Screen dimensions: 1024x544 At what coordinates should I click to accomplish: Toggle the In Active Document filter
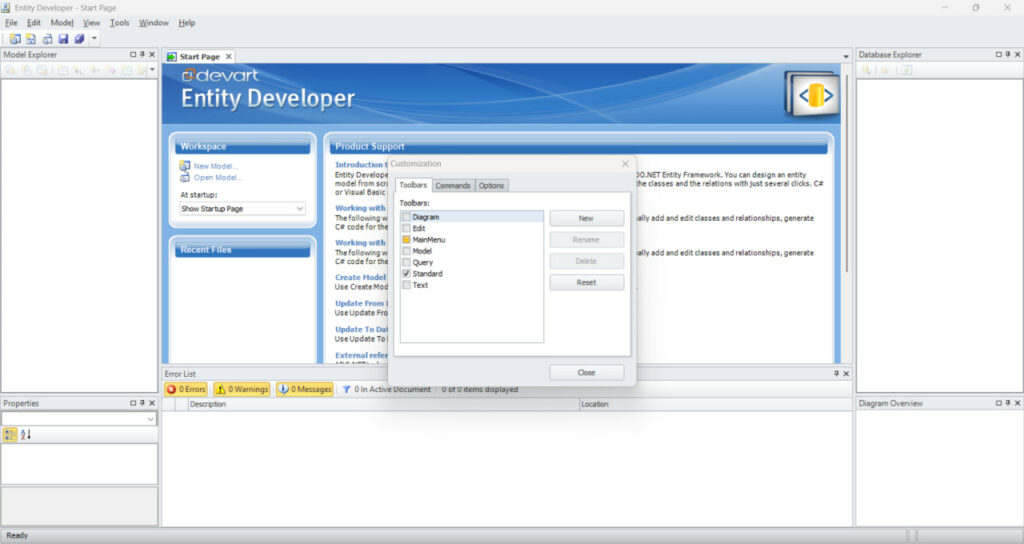coord(386,389)
